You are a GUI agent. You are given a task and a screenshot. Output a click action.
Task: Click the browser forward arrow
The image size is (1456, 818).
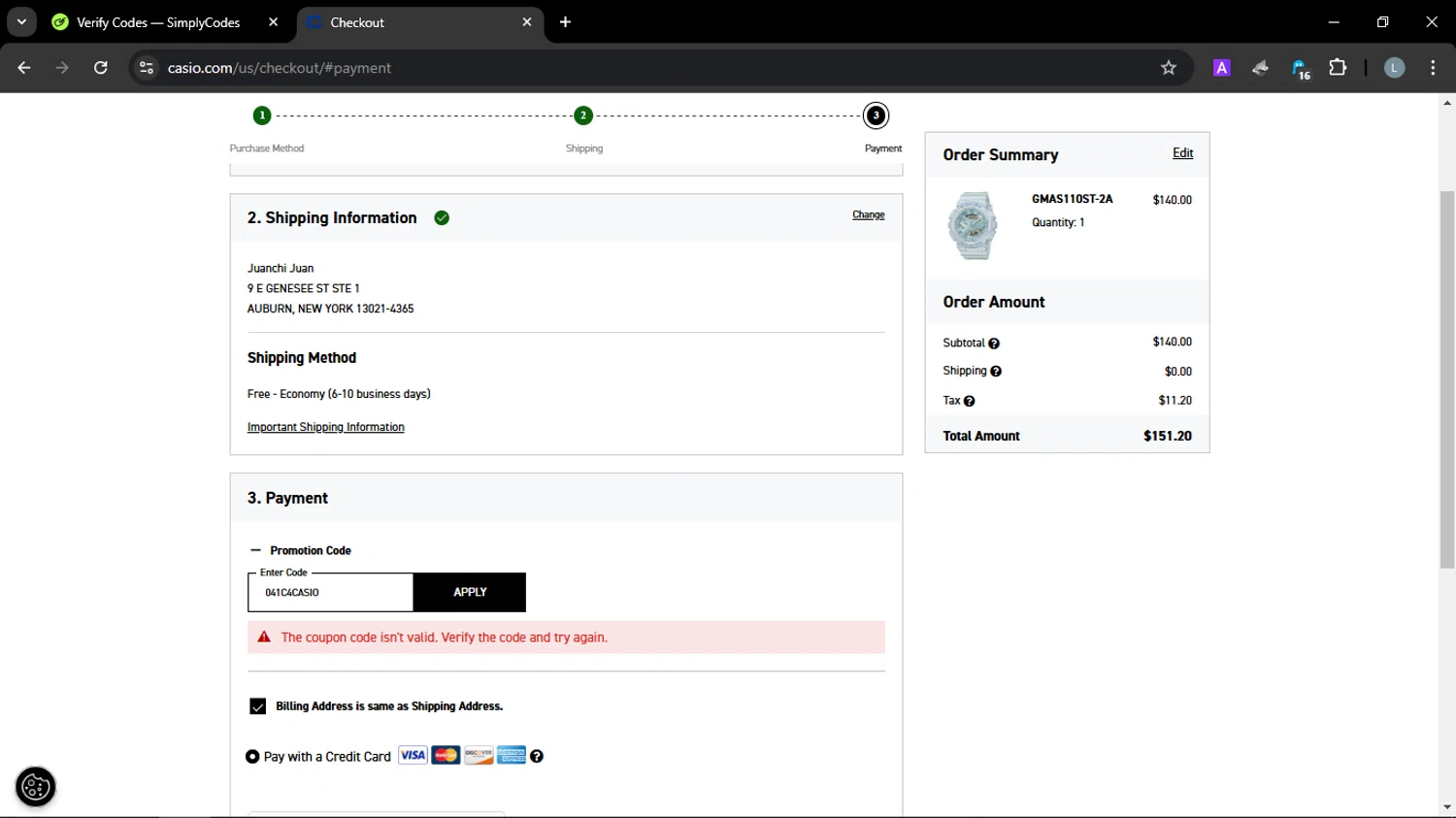62,68
